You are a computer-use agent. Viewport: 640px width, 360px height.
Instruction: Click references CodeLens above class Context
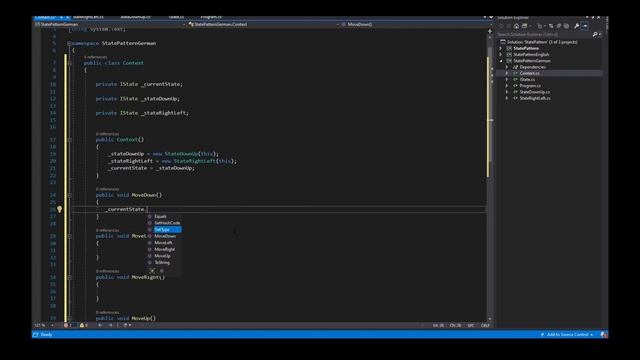(x=96, y=57)
